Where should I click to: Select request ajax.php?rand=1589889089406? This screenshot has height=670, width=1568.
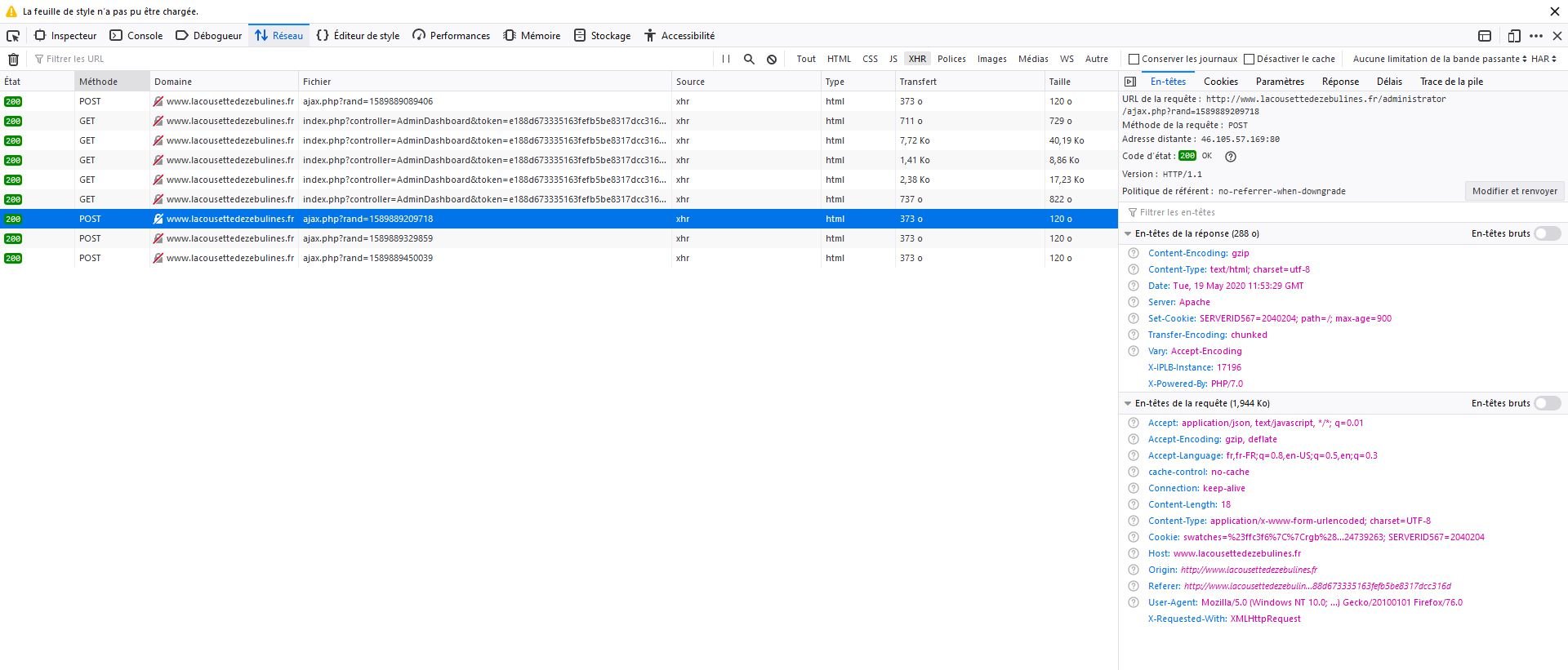pyautogui.click(x=559, y=101)
